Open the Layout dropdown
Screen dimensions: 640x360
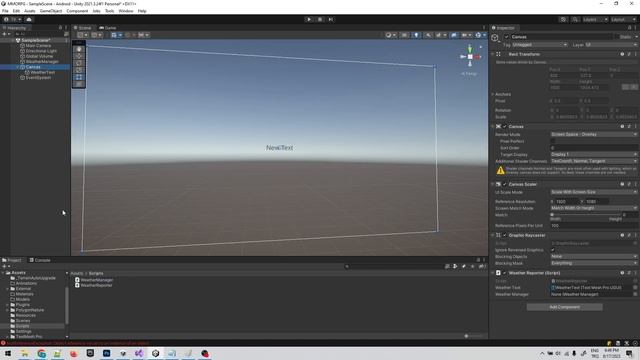623,19
